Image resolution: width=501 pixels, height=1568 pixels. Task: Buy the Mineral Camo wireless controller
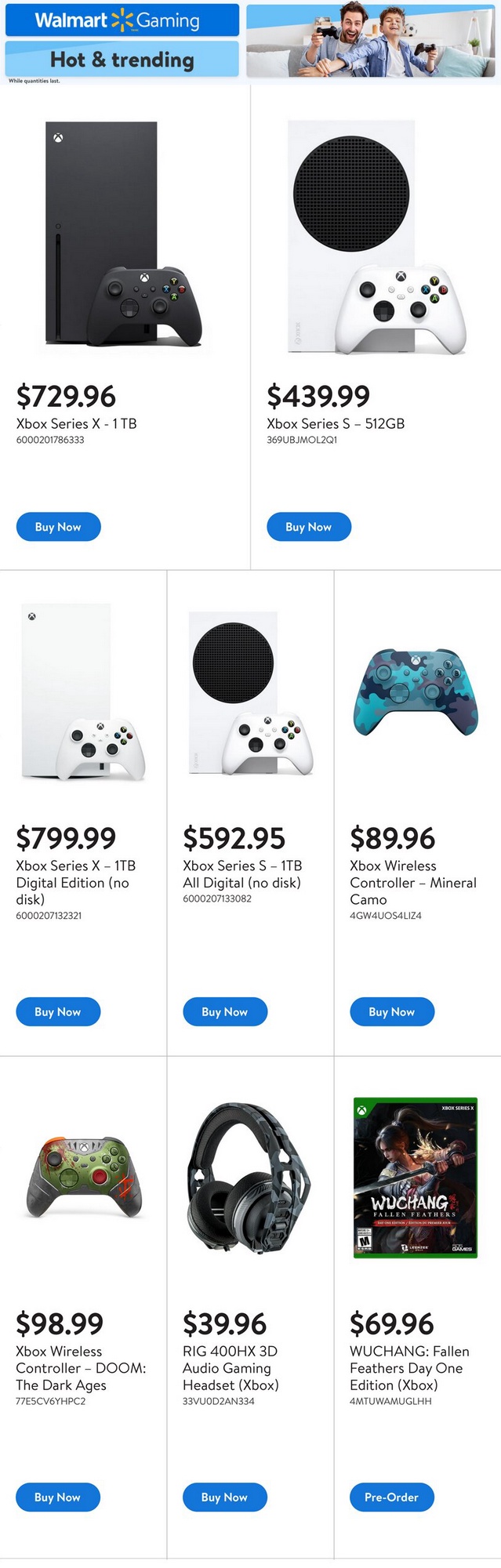click(391, 1012)
